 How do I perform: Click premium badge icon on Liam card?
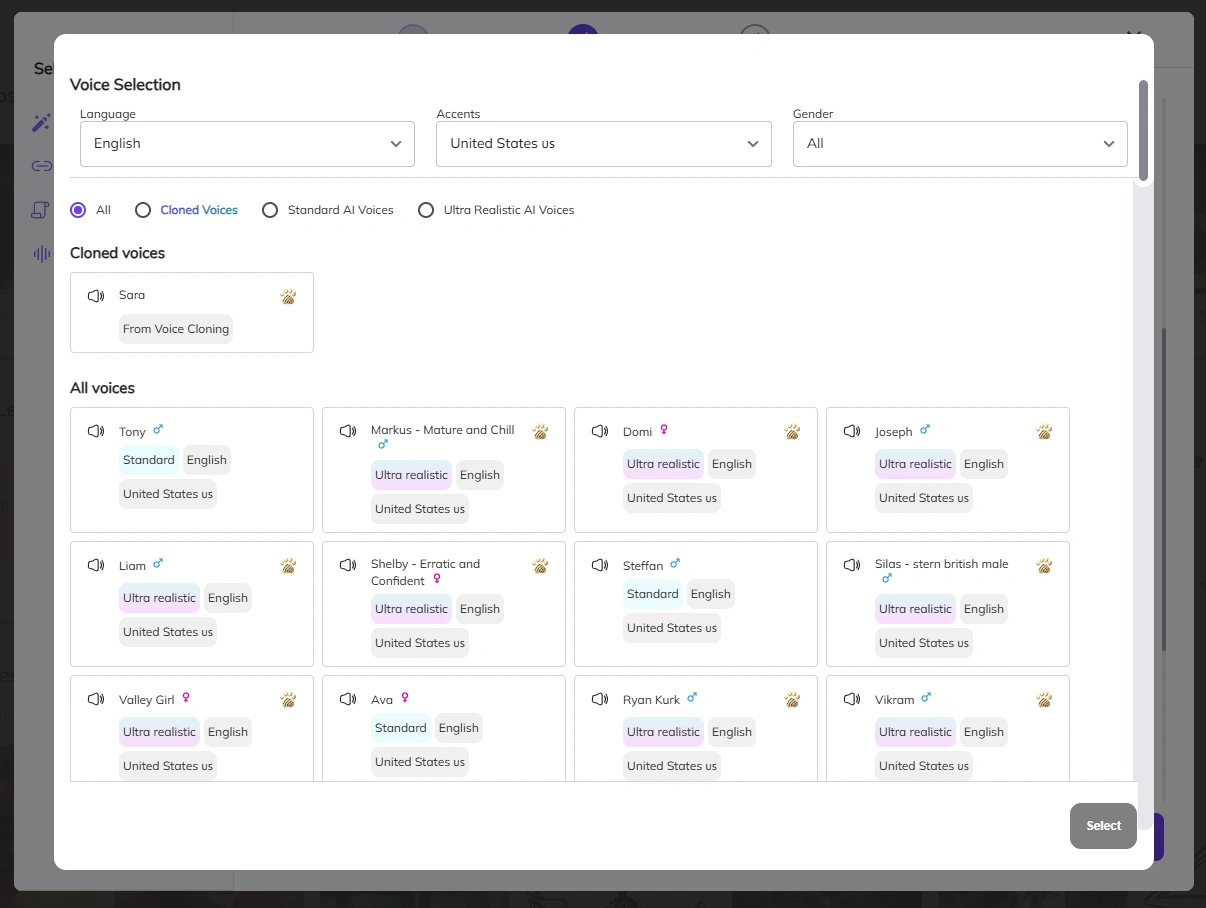tap(288, 566)
